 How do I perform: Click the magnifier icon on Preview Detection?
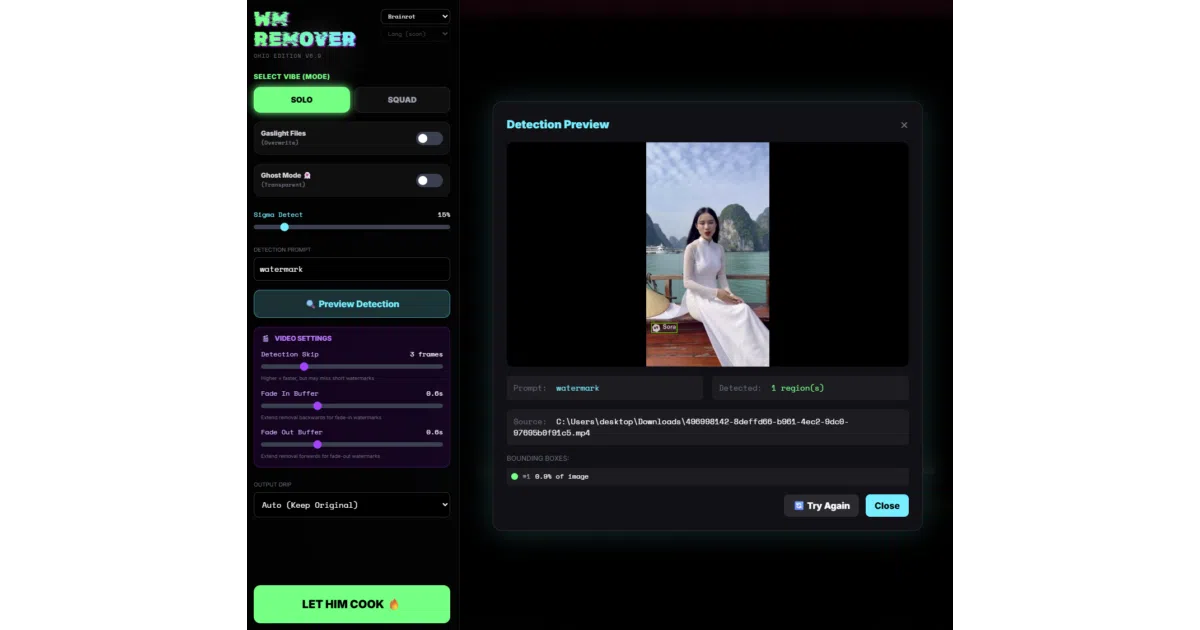point(310,304)
